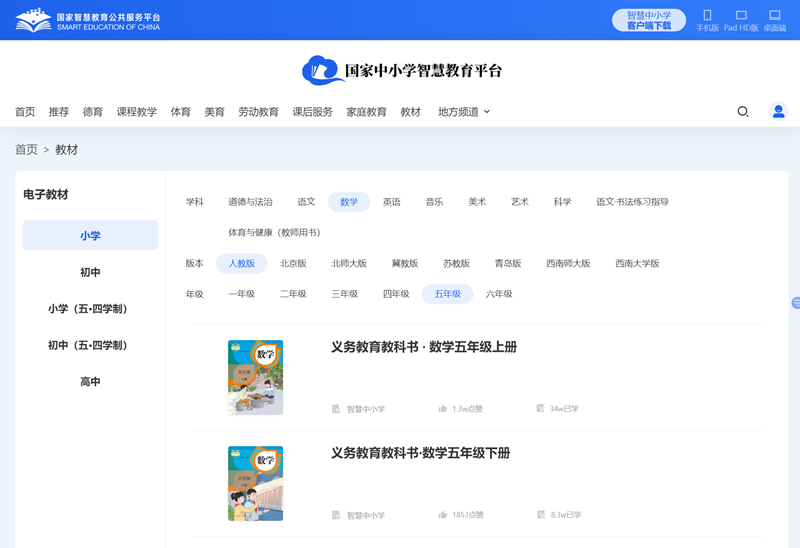
Task: Open the 手机版 phone icon
Action: (x=707, y=15)
